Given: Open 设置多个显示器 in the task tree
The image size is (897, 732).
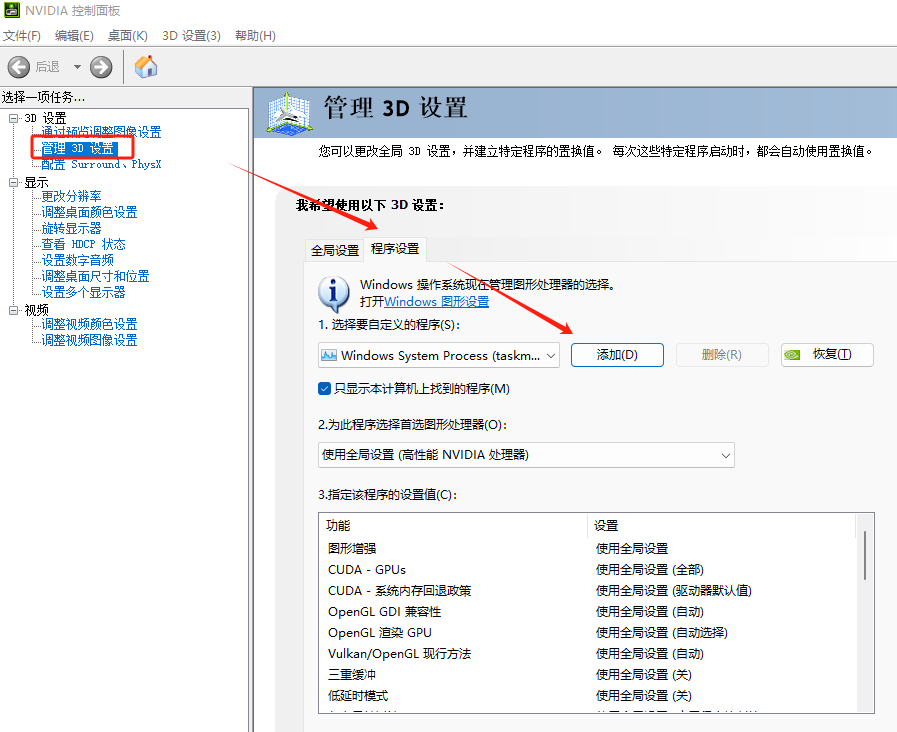Looking at the screenshot, I should [84, 292].
